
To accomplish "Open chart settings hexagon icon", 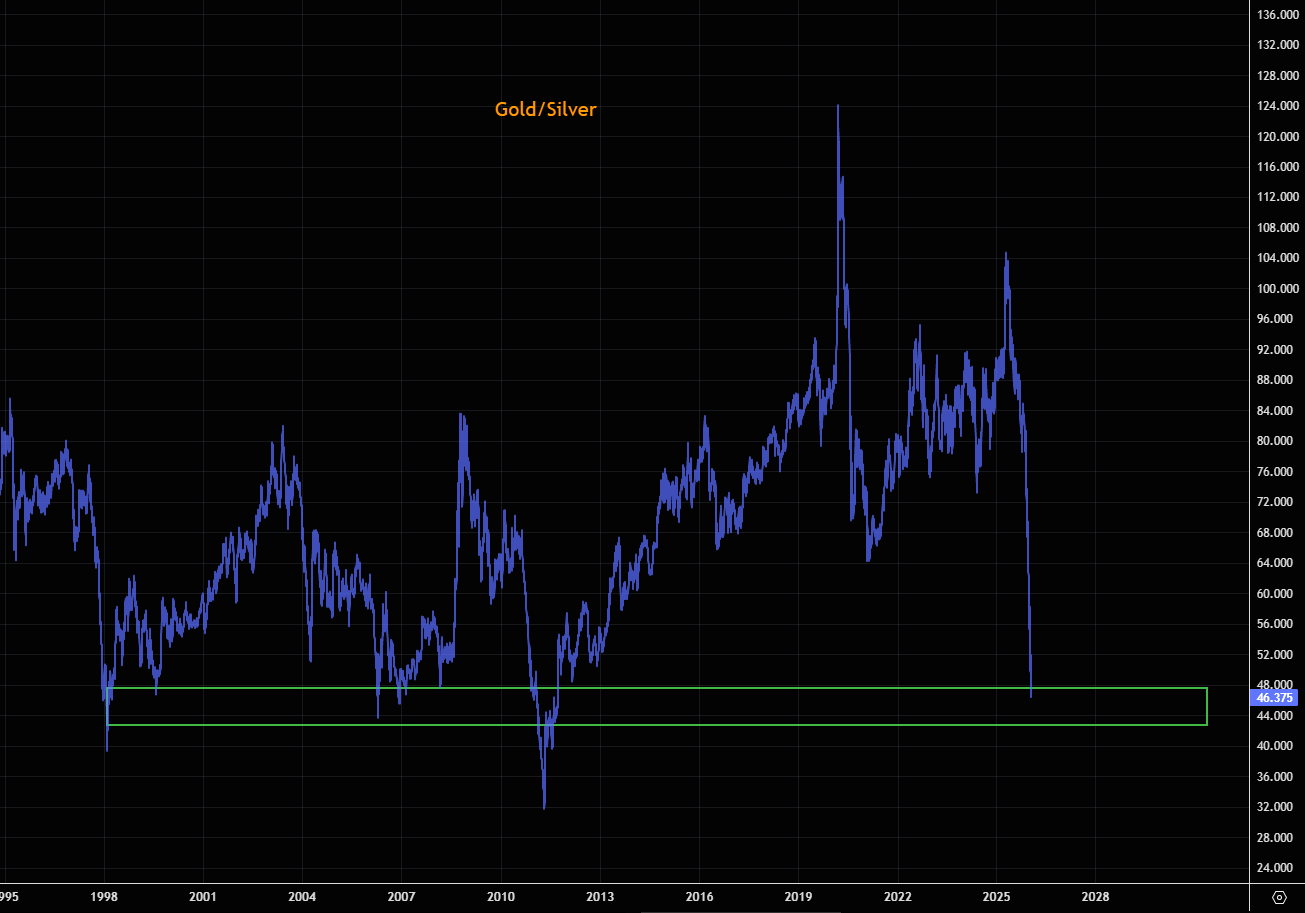I will tap(1278, 896).
